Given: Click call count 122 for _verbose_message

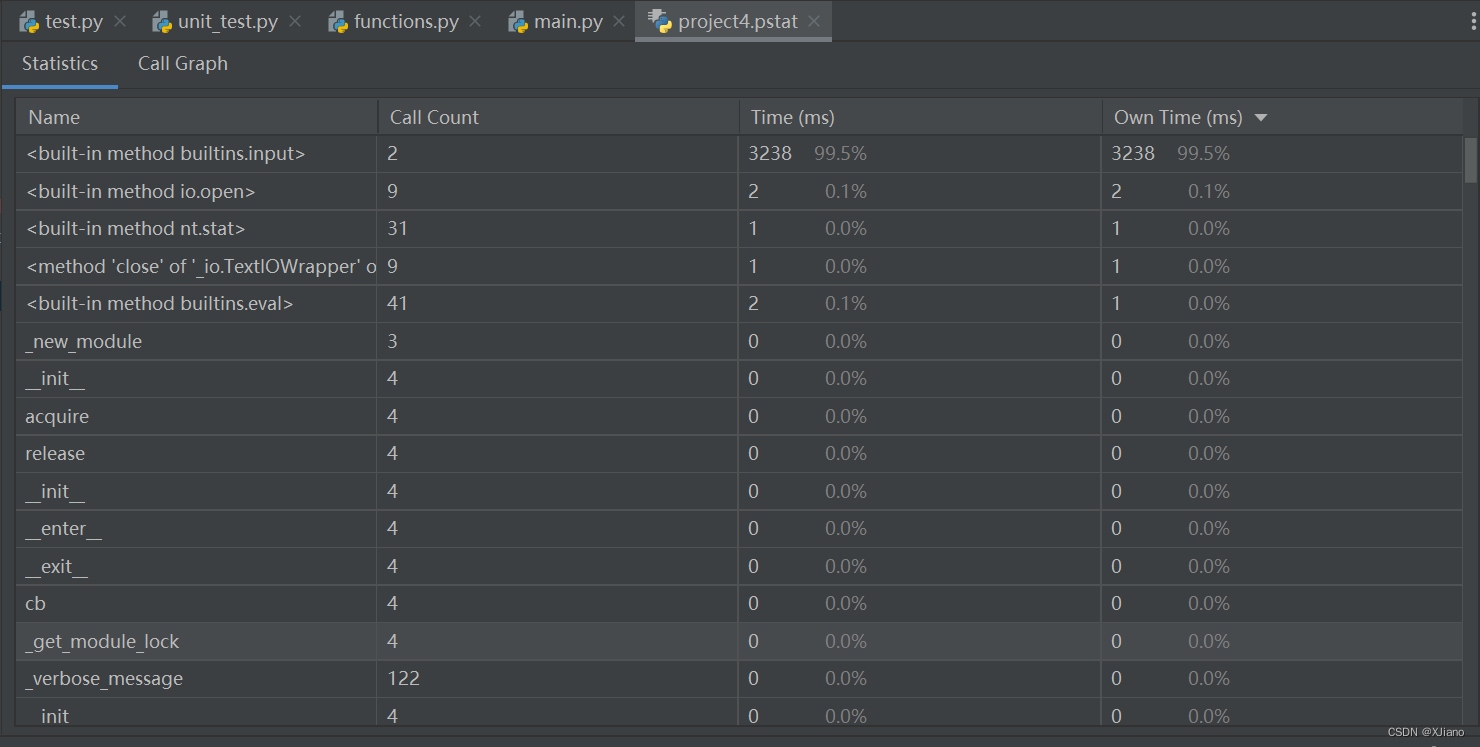Looking at the screenshot, I should click(x=403, y=679).
